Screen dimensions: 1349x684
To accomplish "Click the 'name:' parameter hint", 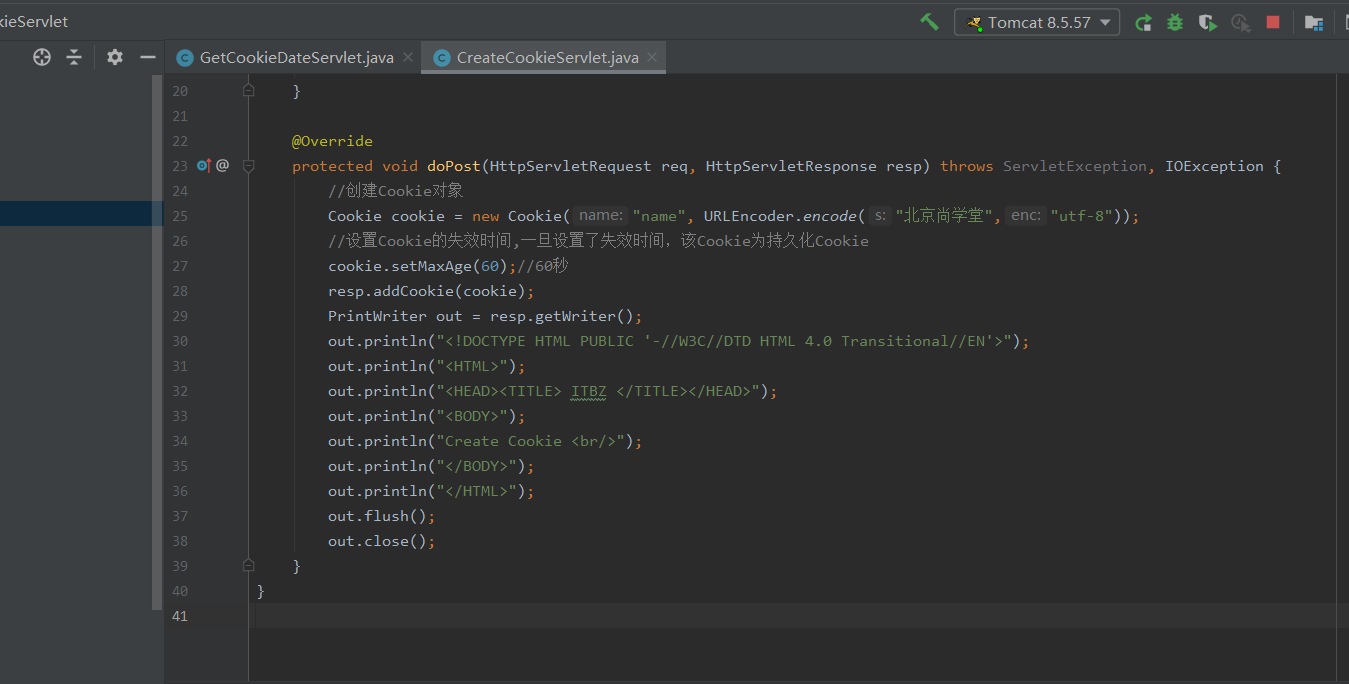I will pyautogui.click(x=601, y=216).
